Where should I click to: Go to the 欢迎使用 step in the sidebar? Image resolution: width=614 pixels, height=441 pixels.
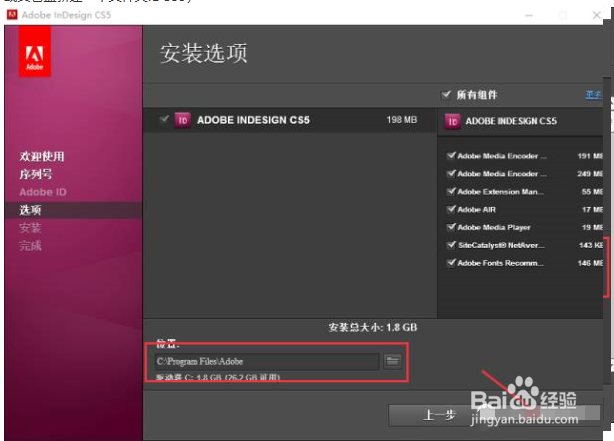point(42,156)
